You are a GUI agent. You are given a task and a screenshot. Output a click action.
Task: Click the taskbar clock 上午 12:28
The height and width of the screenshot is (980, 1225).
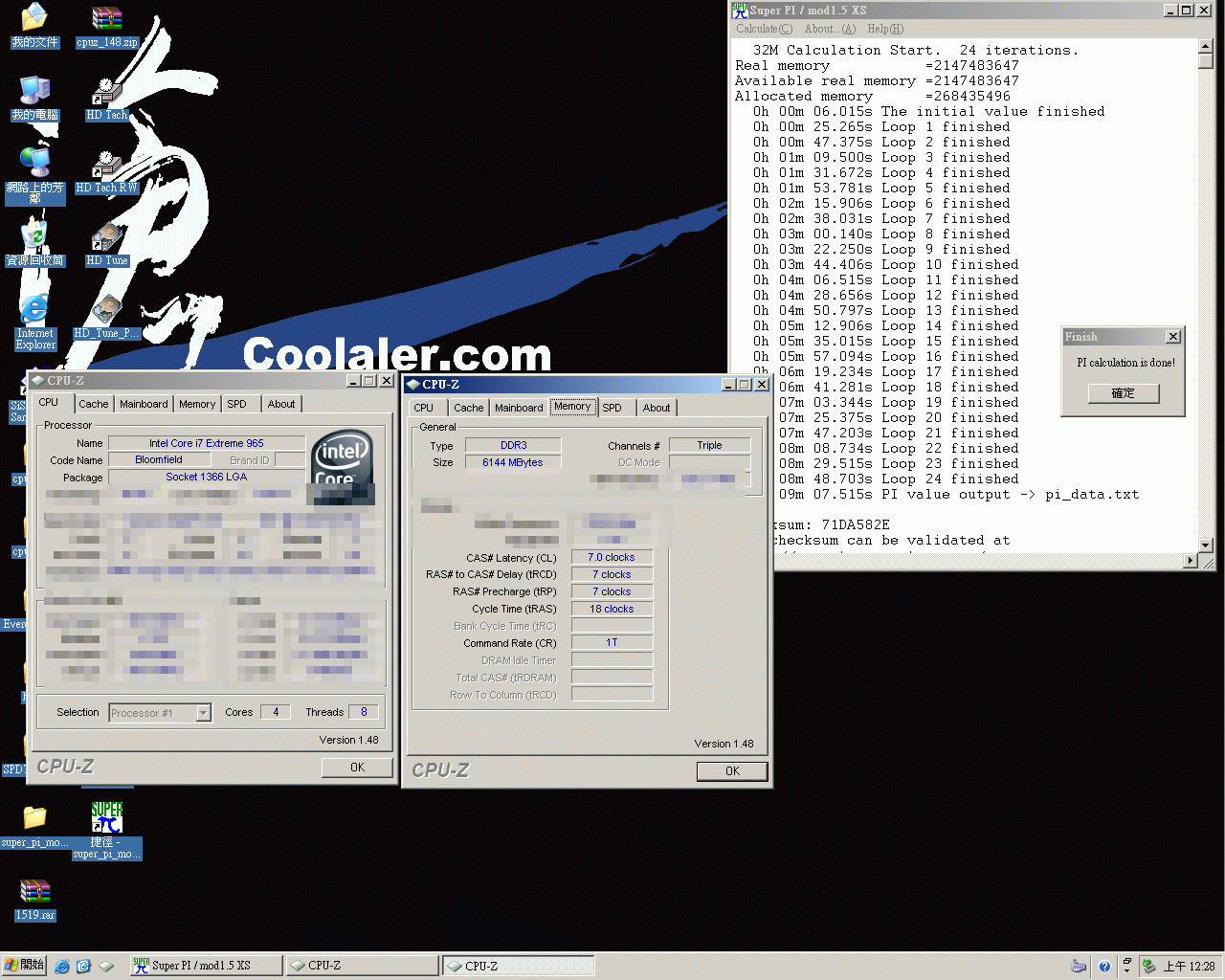(x=1189, y=967)
